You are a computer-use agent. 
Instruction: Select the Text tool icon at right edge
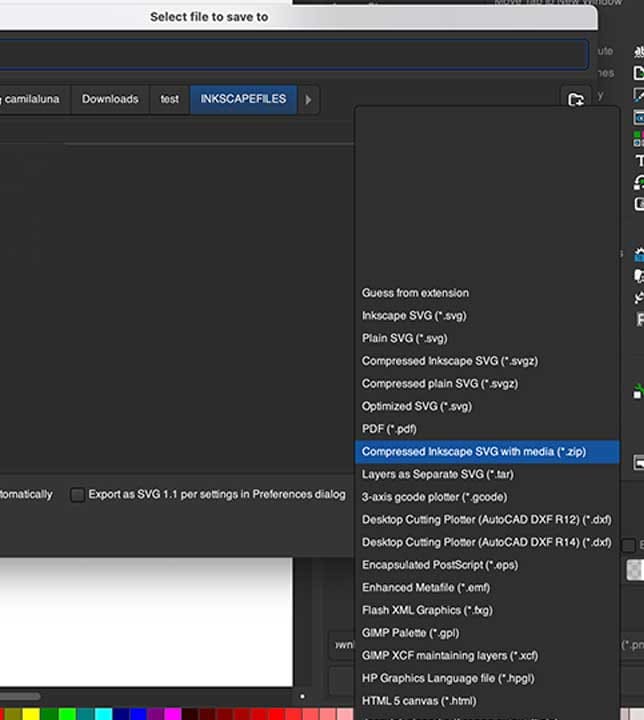(639, 161)
